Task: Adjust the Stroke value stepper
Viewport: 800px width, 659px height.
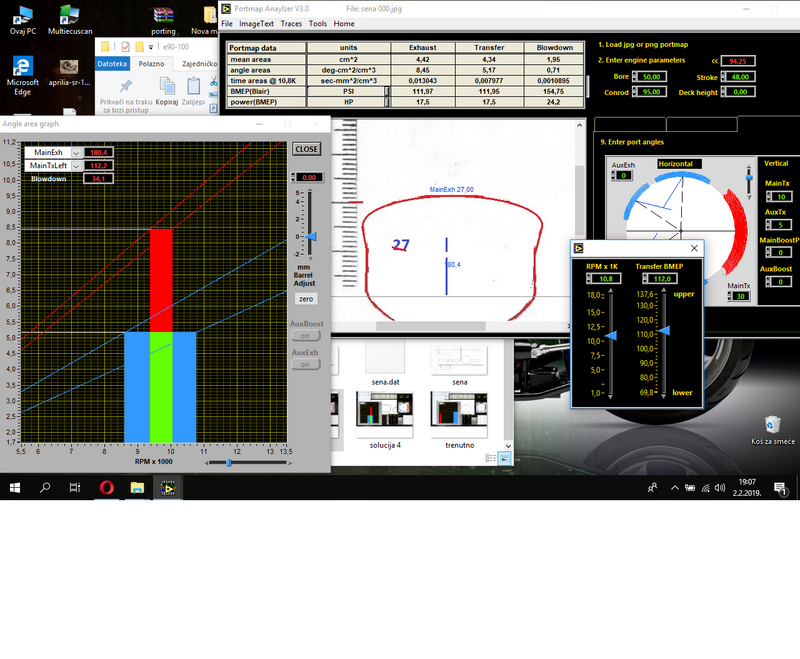Action: 723,77
